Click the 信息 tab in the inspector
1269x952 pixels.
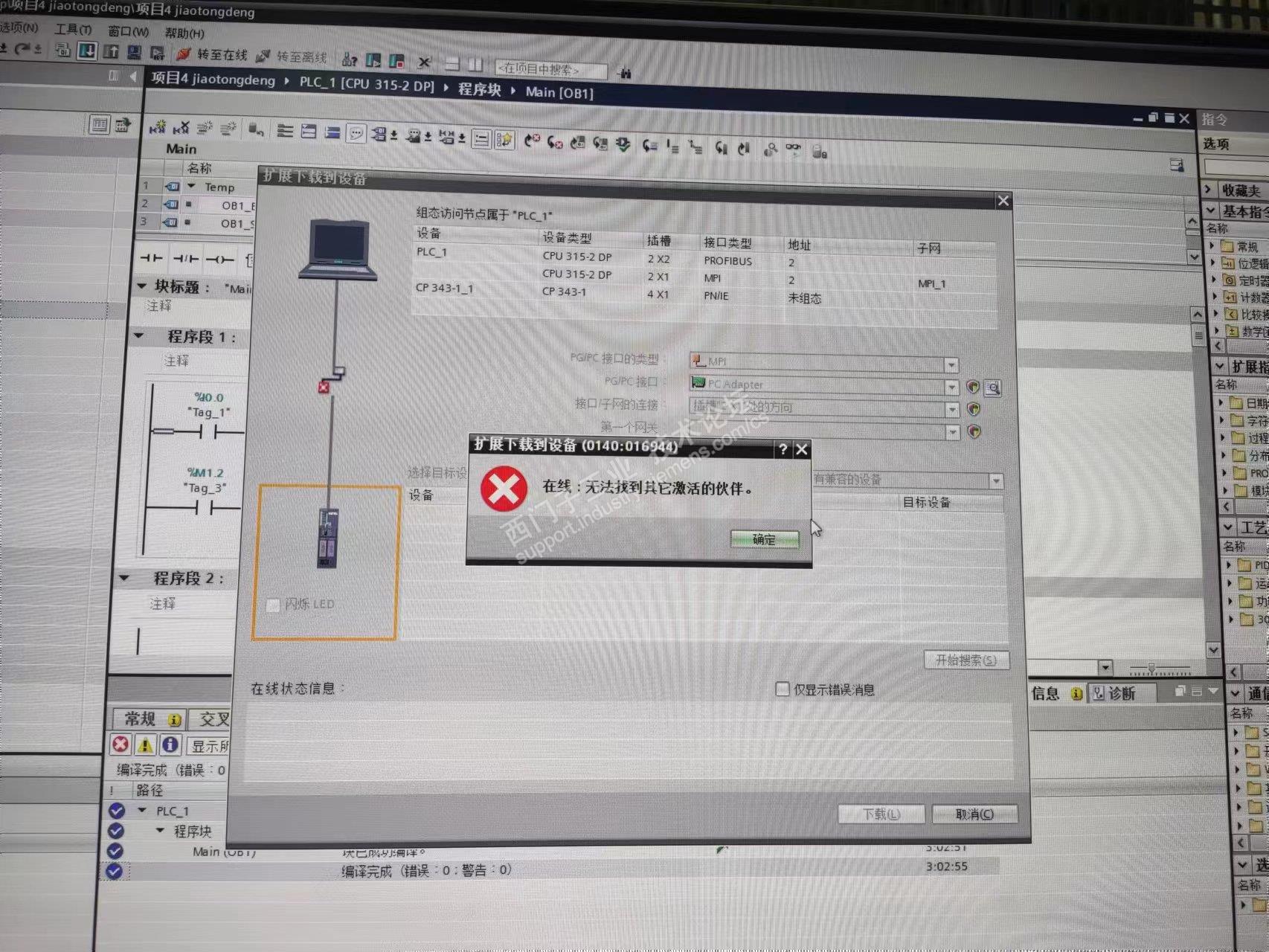tap(1057, 693)
